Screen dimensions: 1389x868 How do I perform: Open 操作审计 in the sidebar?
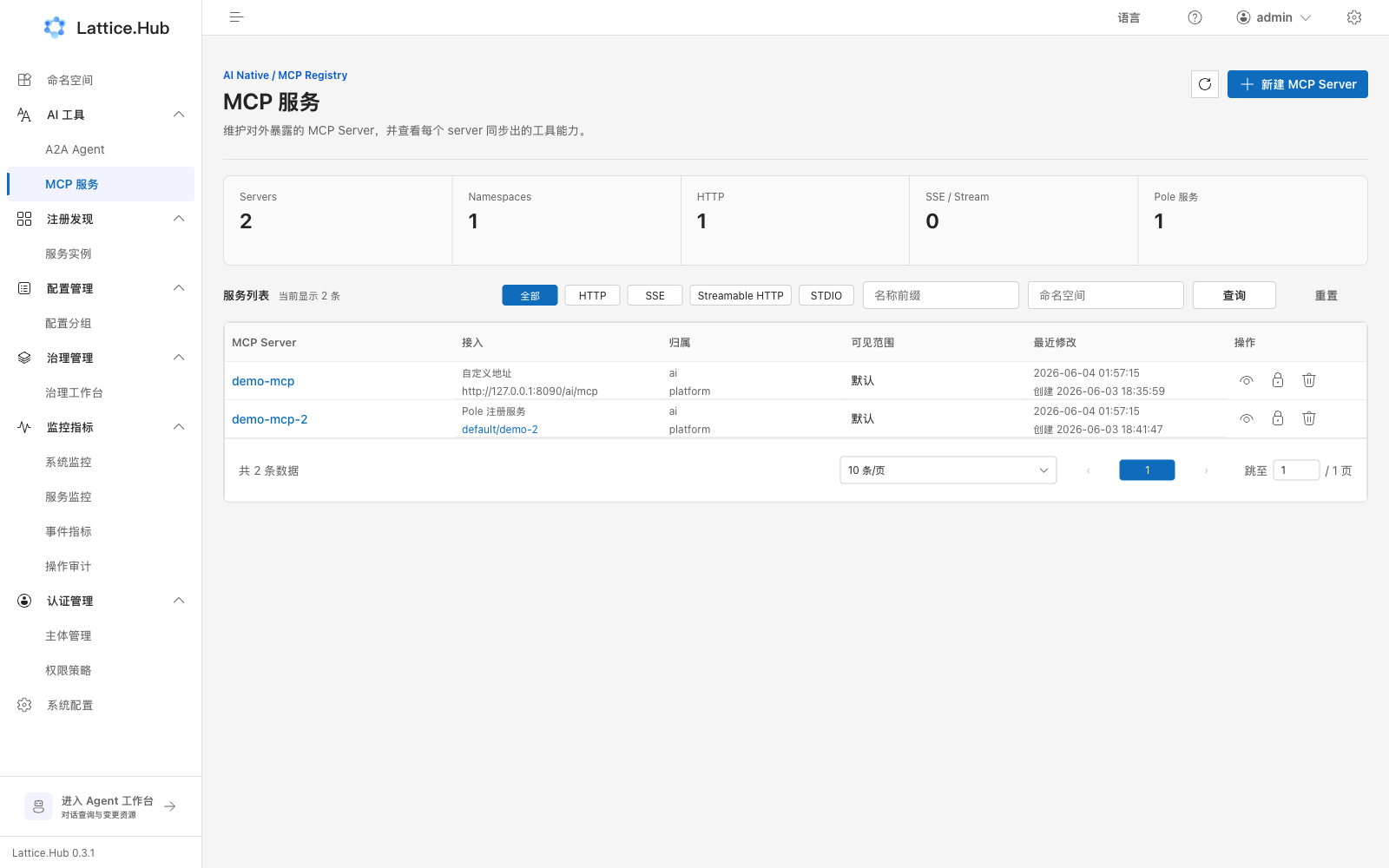pyautogui.click(x=101, y=566)
